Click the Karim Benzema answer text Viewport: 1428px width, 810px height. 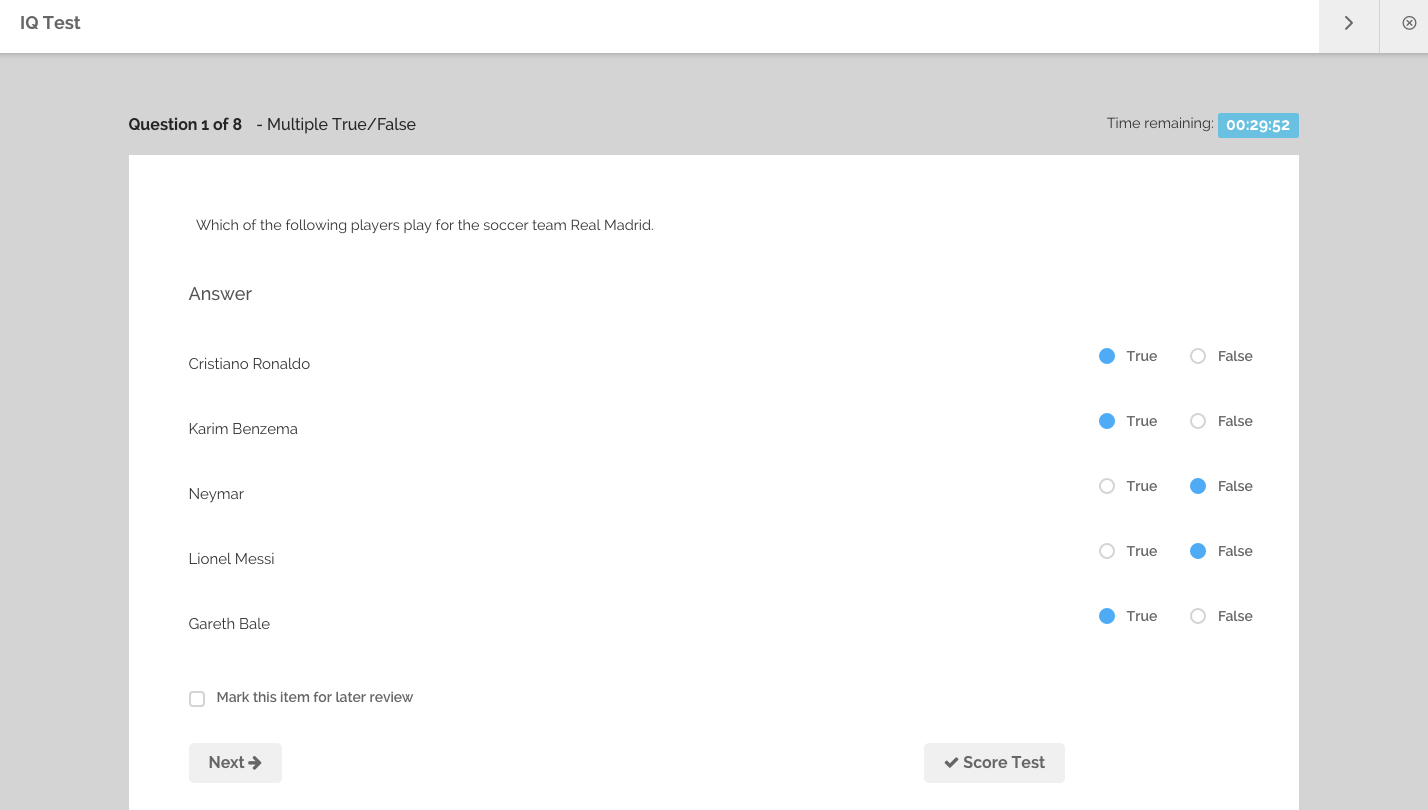coord(243,429)
